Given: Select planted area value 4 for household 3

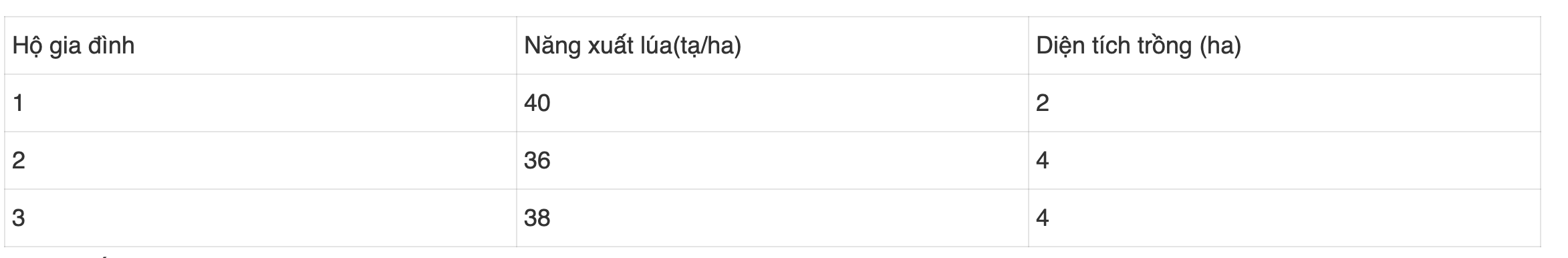Looking at the screenshot, I should pyautogui.click(x=1043, y=218).
